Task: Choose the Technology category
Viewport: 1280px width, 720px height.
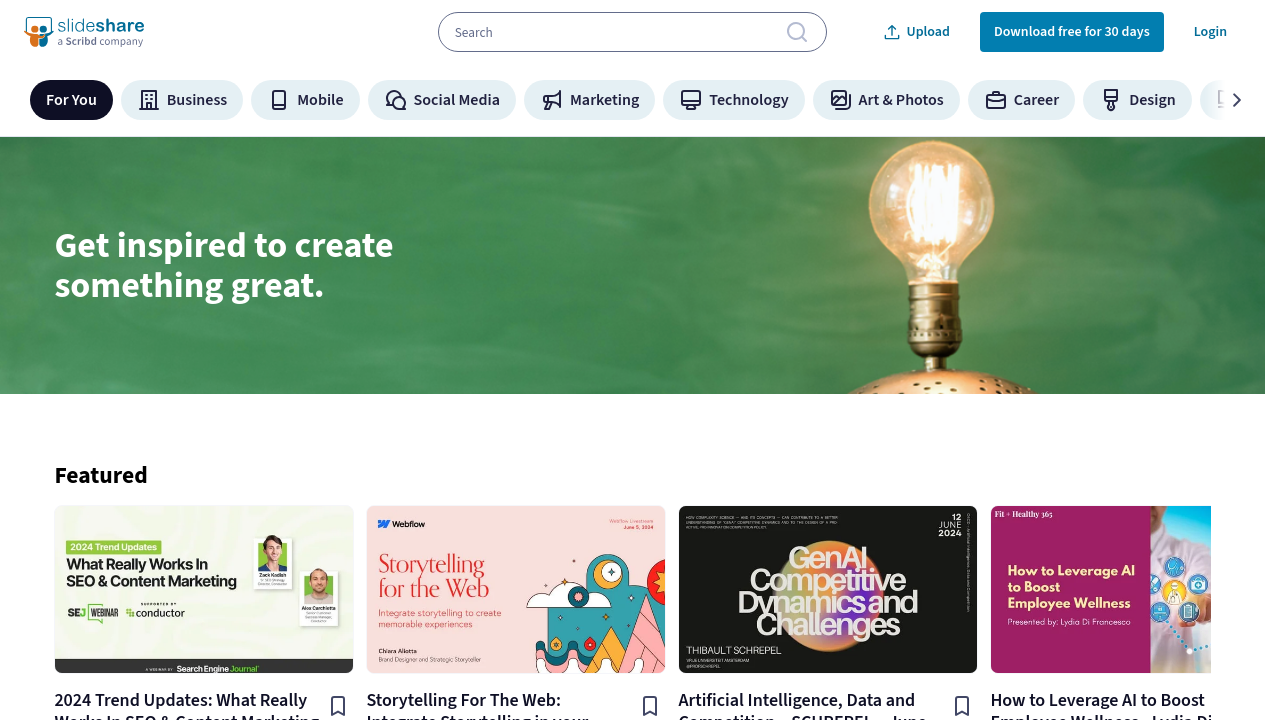Action: (x=734, y=100)
